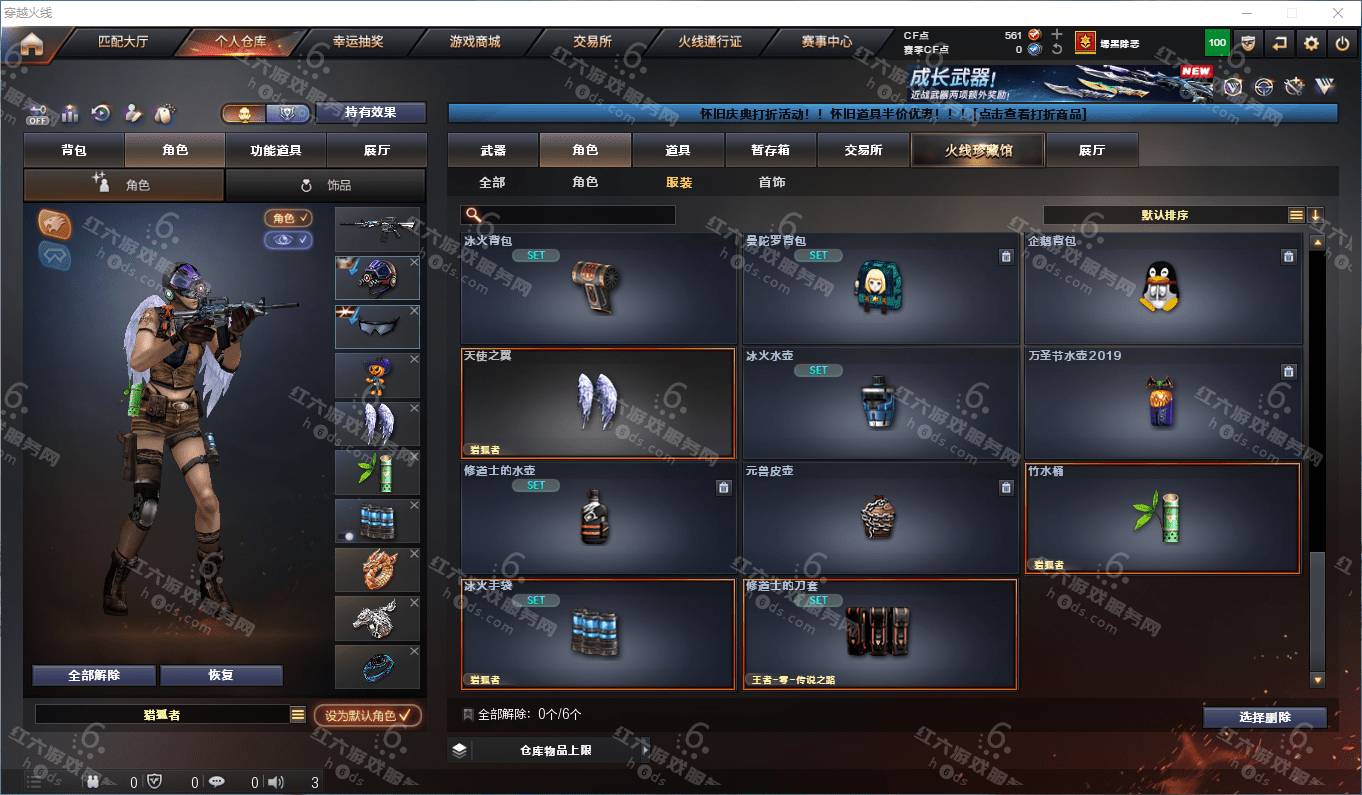Click the 全部解除 button
Image resolution: width=1362 pixels, height=795 pixels.
pos(94,675)
